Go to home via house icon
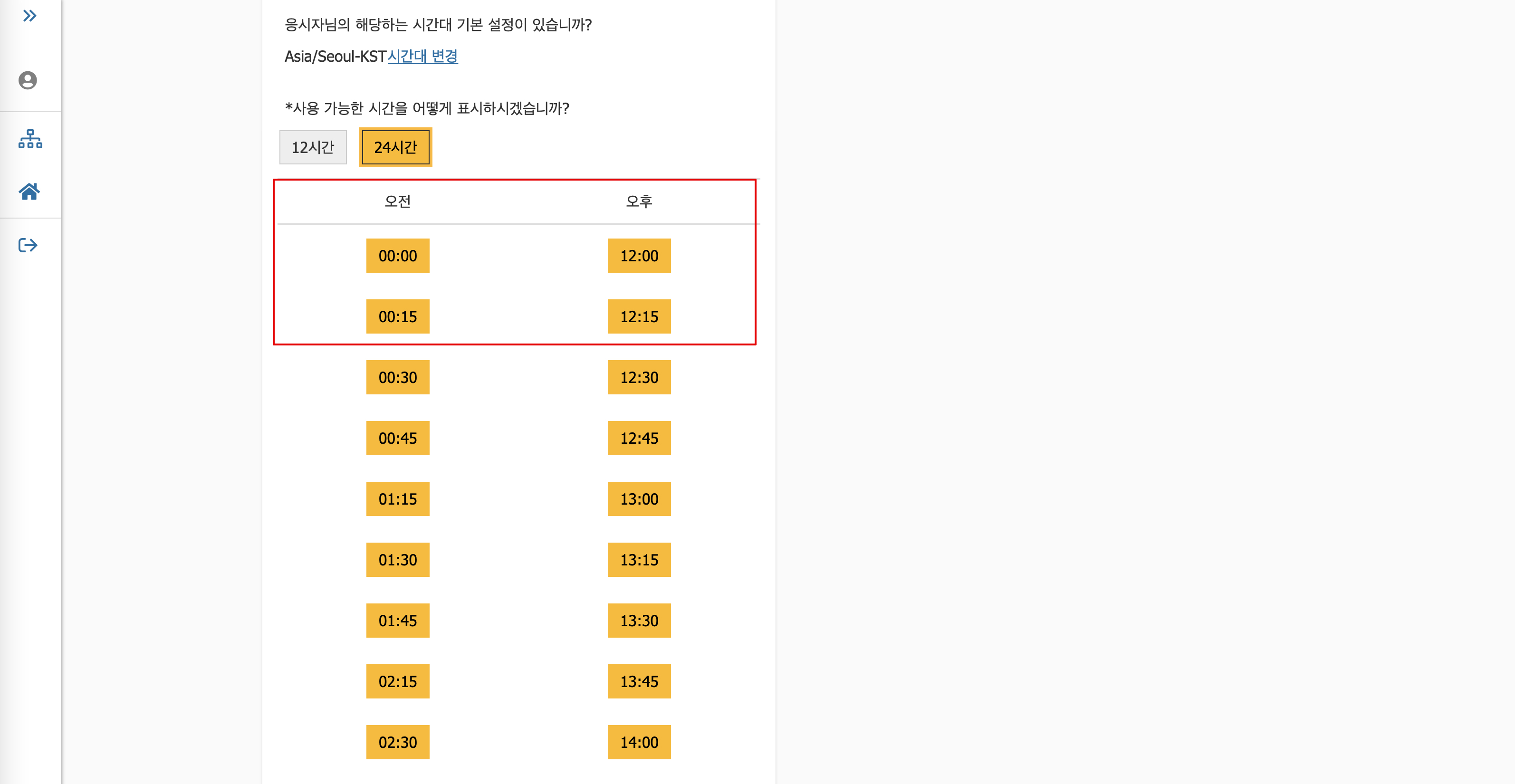1515x784 pixels. 29,192
